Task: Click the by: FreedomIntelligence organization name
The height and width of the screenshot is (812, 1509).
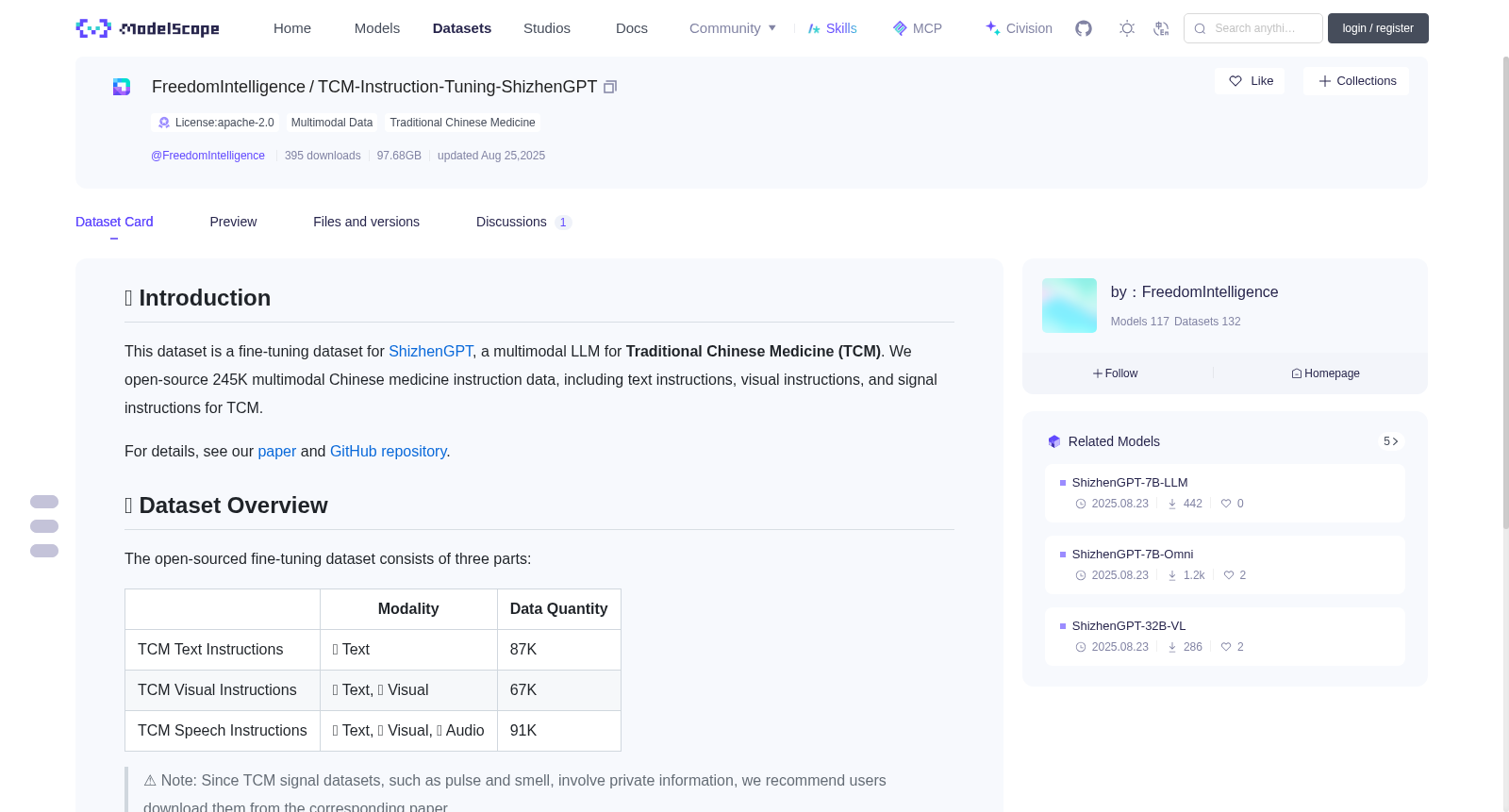Action: [x=1194, y=292]
